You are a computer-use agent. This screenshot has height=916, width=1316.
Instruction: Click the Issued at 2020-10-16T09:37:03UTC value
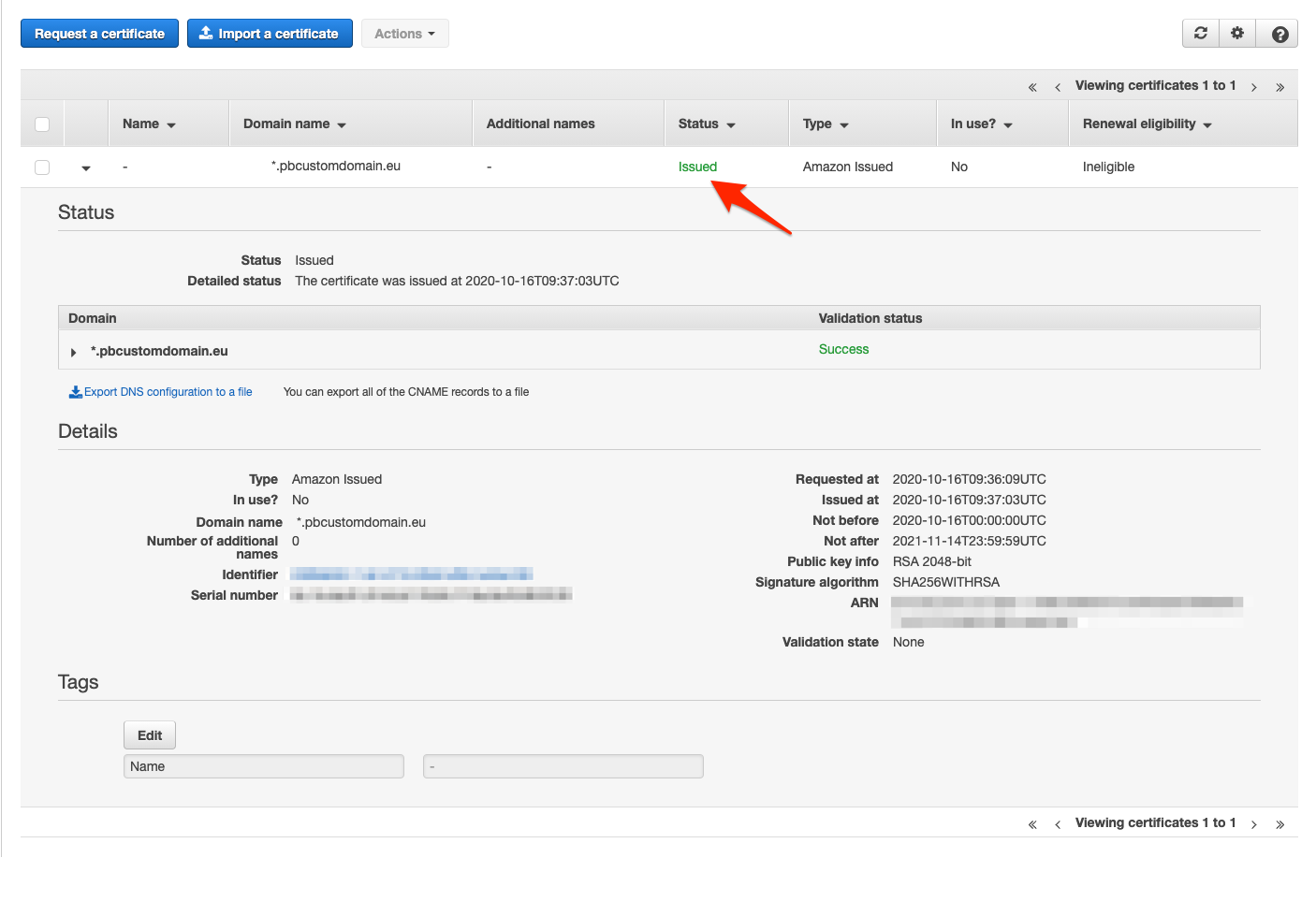[970, 500]
